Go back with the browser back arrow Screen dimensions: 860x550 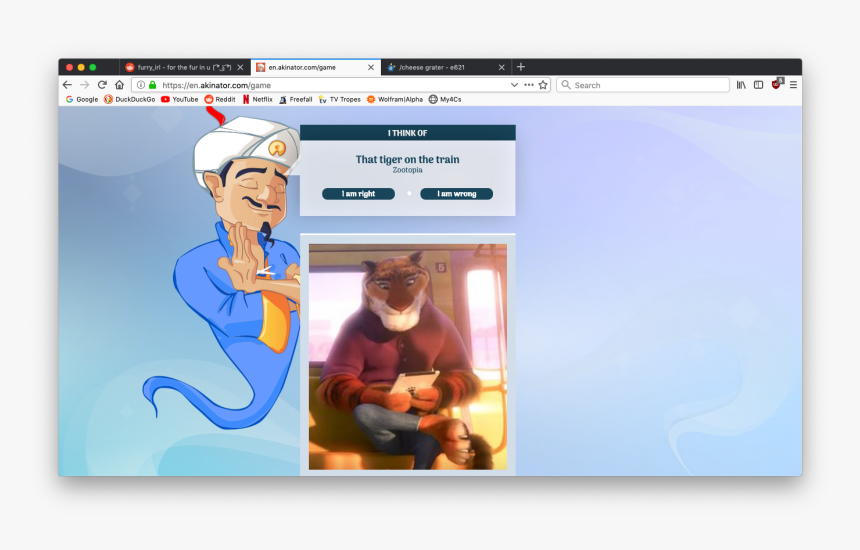coord(67,85)
